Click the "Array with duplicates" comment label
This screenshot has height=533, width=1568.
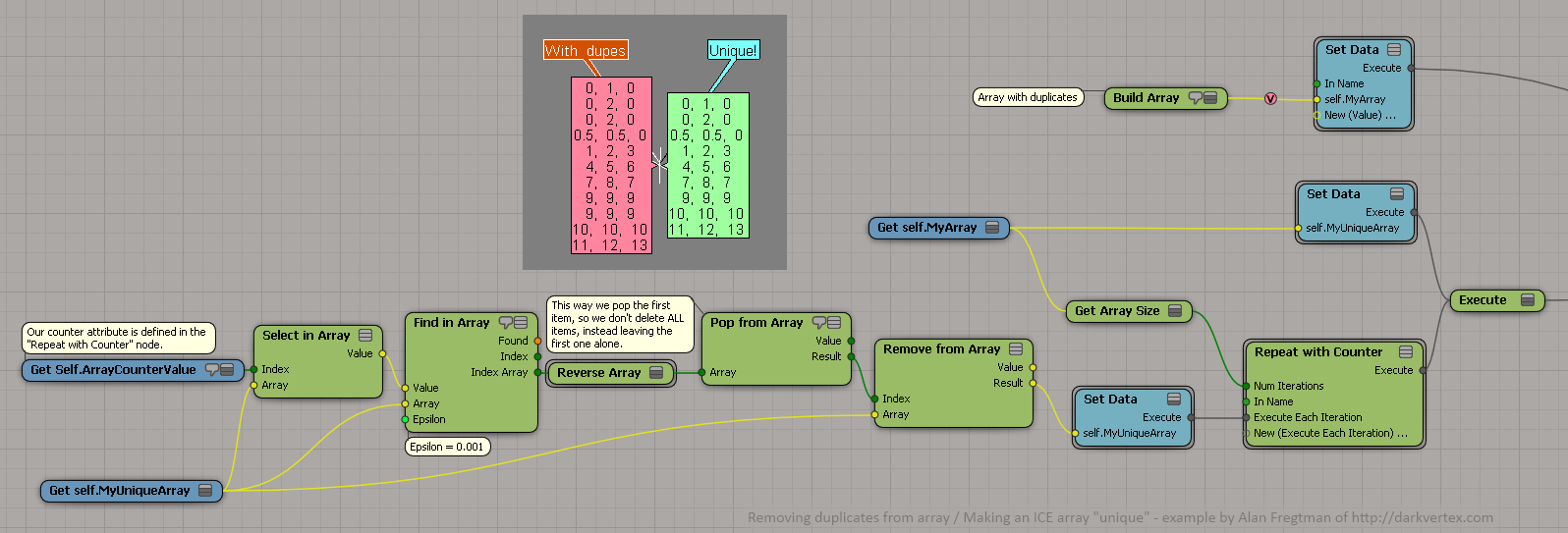[x=1028, y=97]
